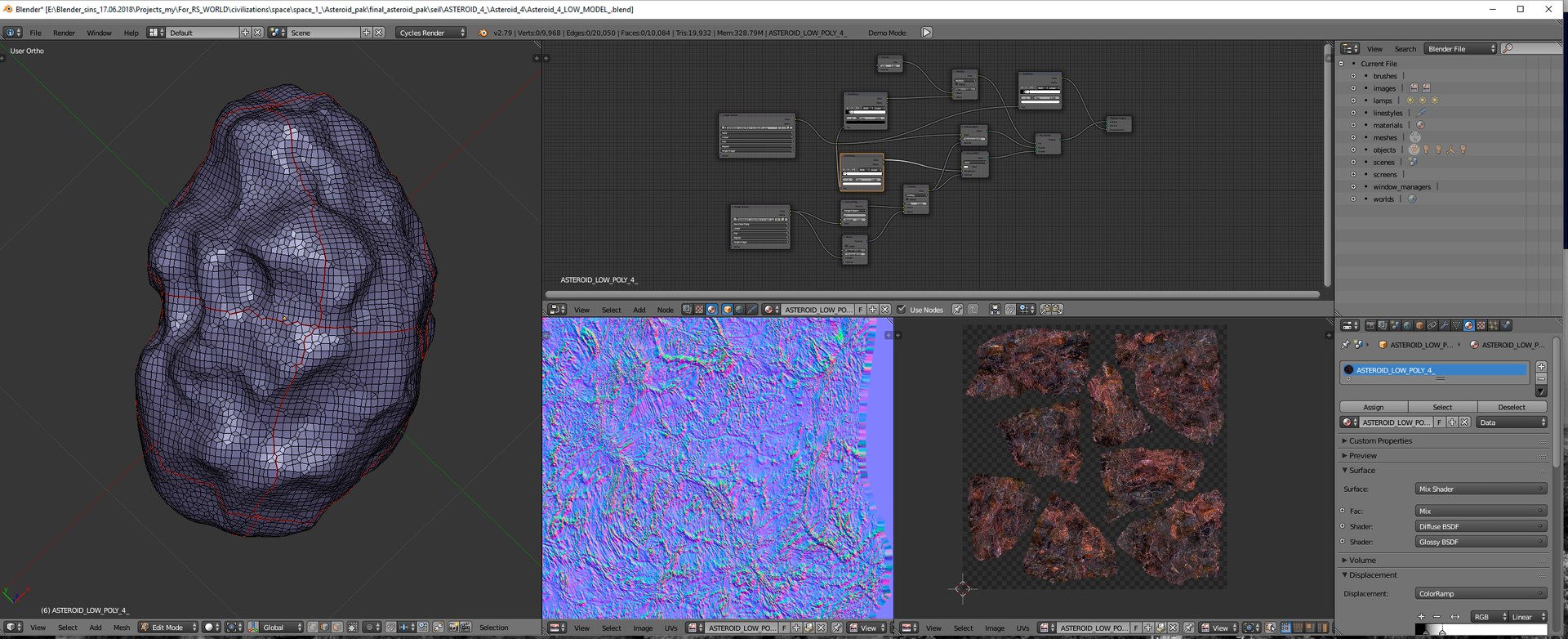Go to parent node tree arrow icon

coord(973,310)
